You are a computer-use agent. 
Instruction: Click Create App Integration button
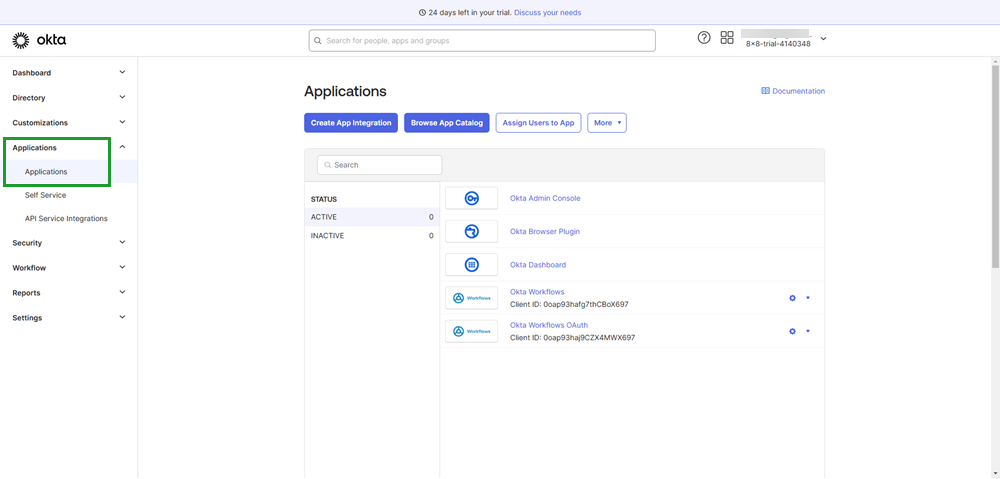tap(351, 123)
